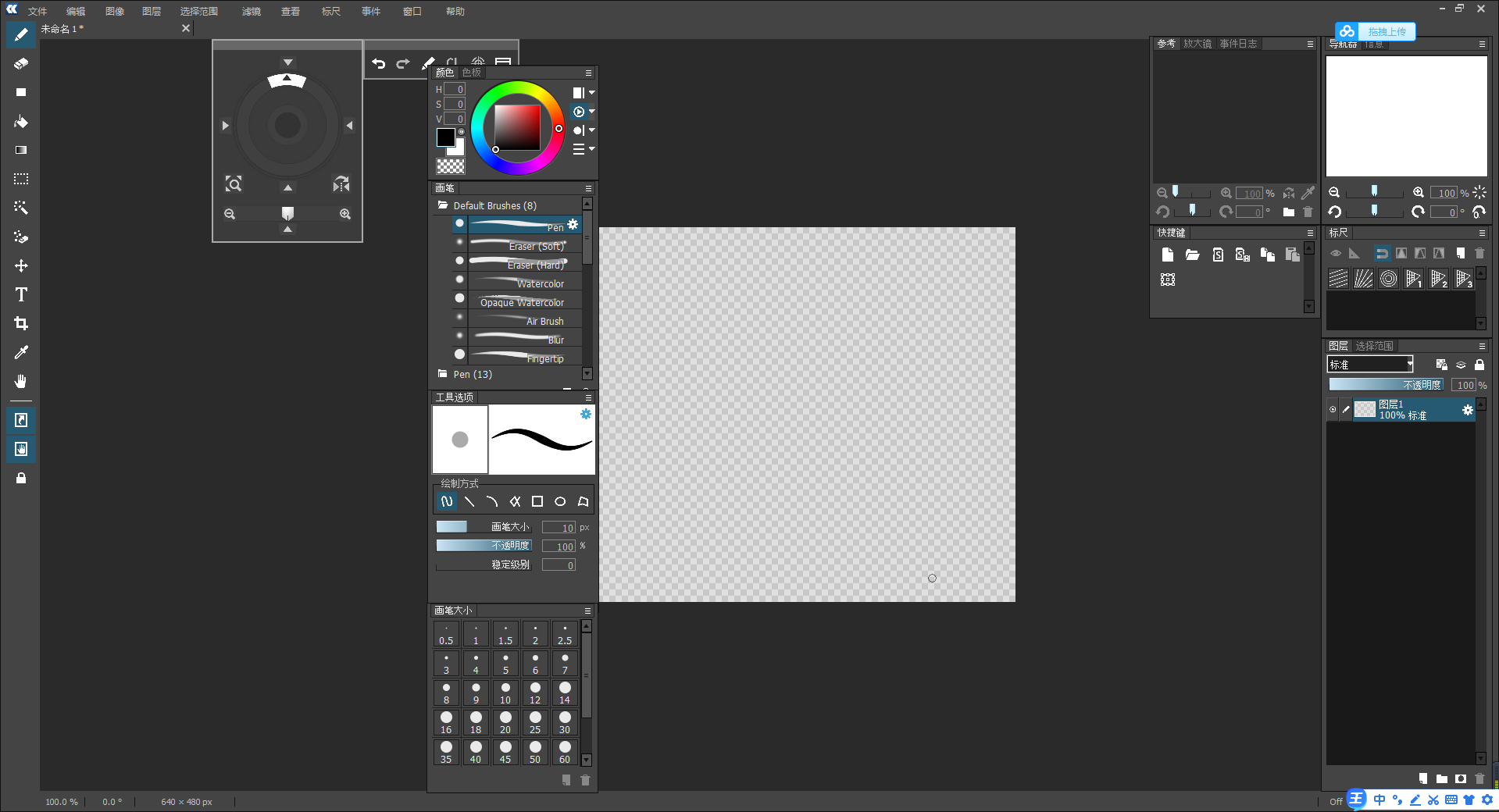The image size is (1499, 812).
Task: Pick the Eyedropper tool
Action: (x=21, y=352)
